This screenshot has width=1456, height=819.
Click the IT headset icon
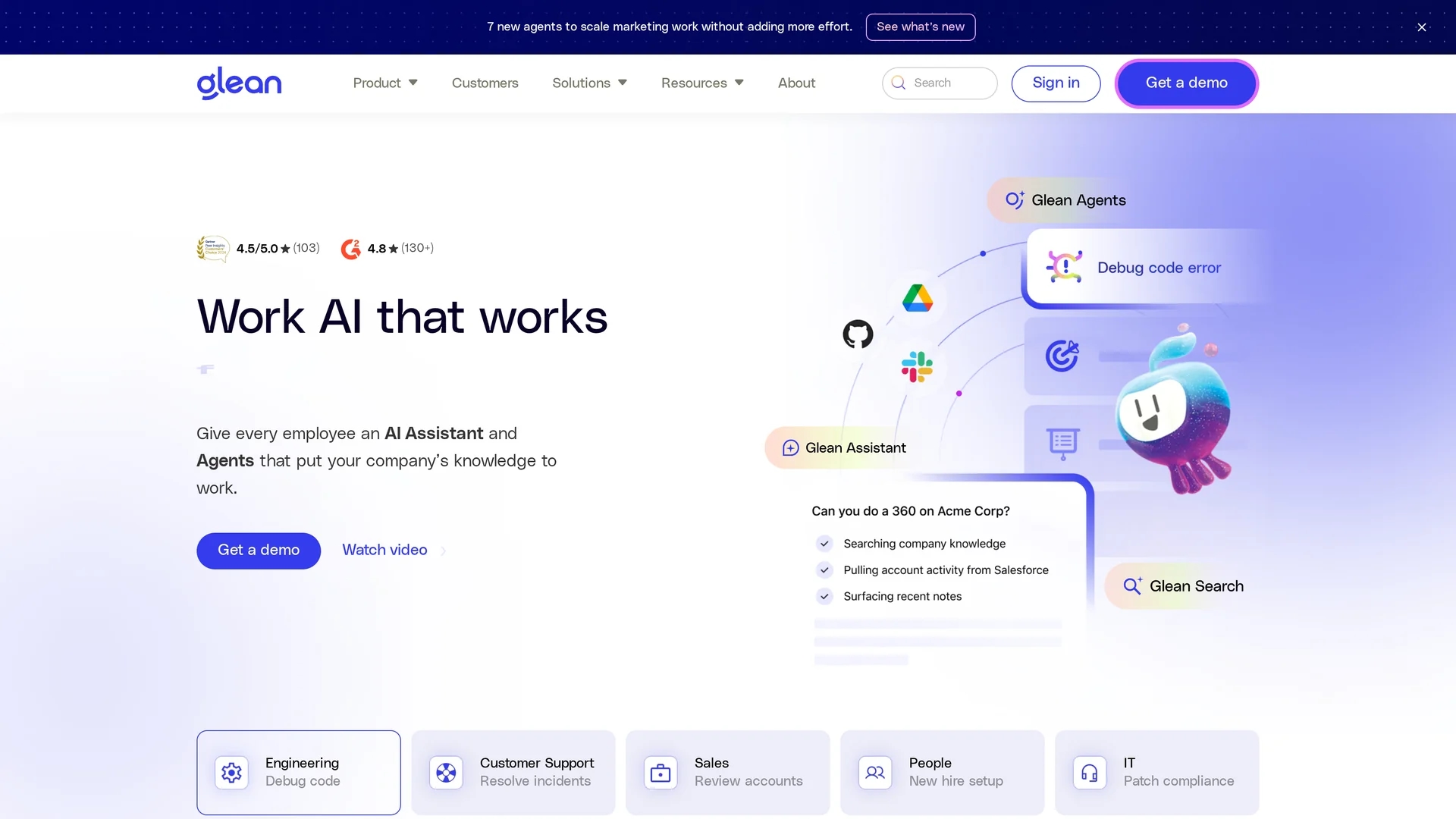(x=1090, y=773)
